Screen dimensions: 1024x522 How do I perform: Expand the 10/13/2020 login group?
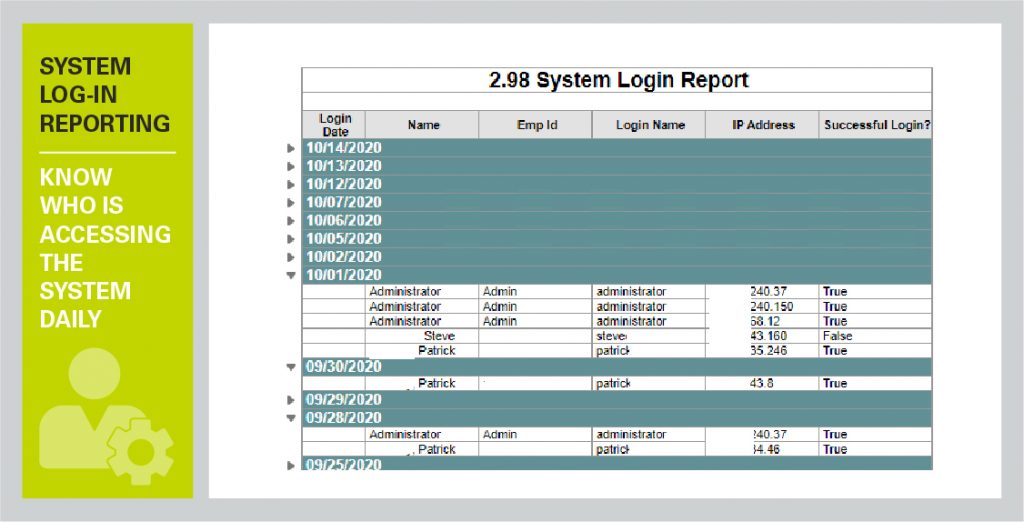coord(291,166)
